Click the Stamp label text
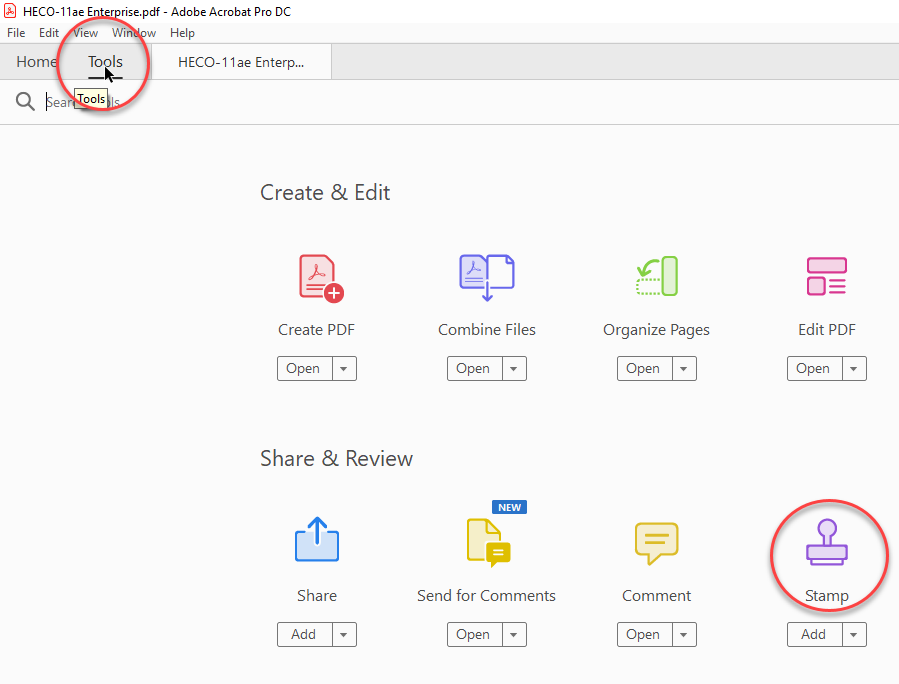Image resolution: width=899 pixels, height=684 pixels. pos(827,596)
